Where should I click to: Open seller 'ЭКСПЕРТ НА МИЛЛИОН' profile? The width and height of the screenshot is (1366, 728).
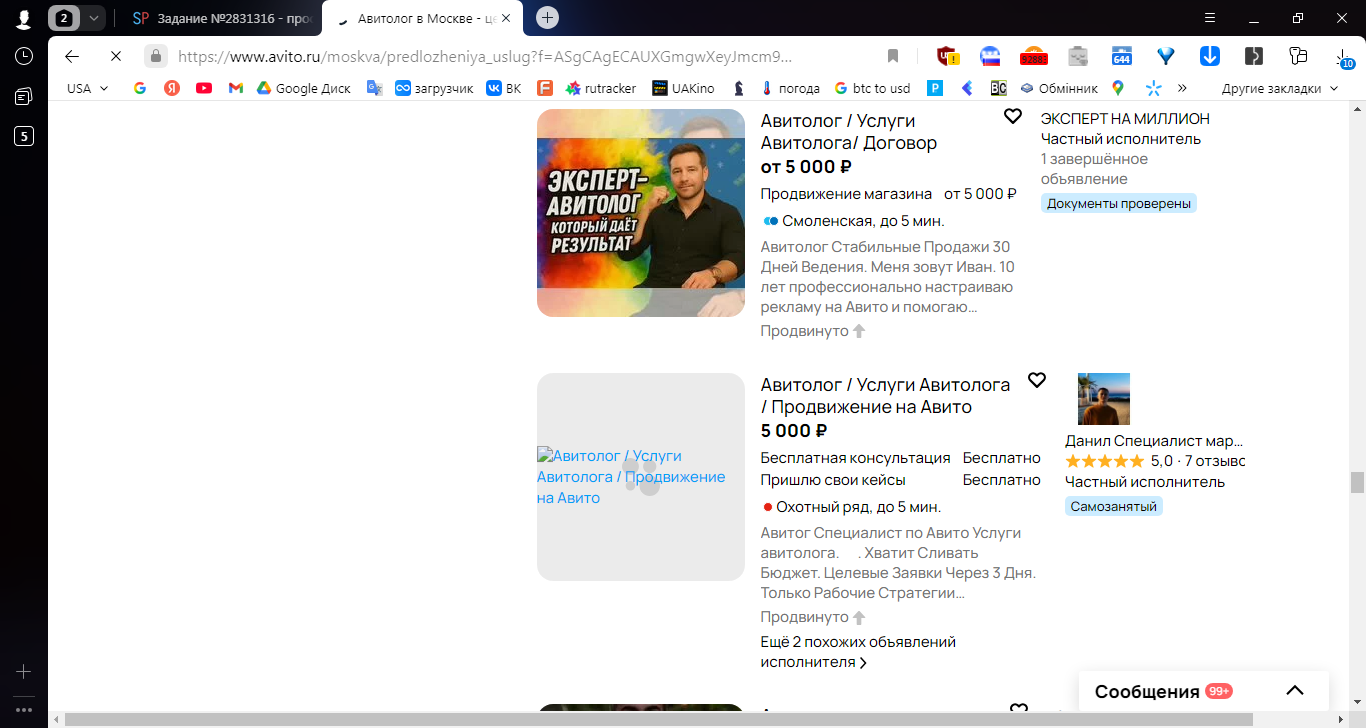1125,119
